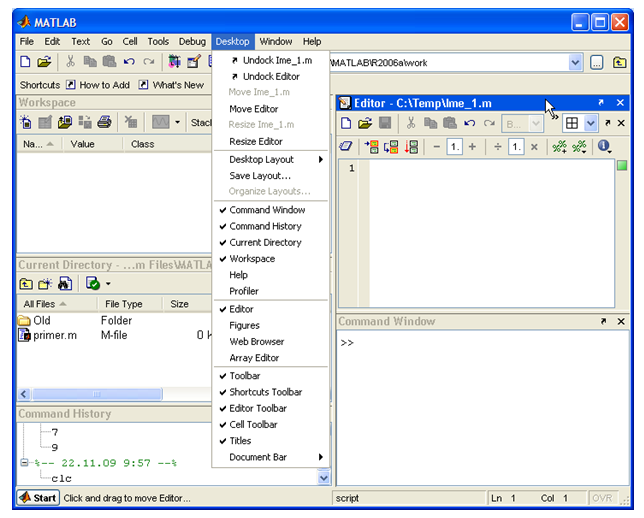Click the Current Directory new folder icon

tap(45, 283)
